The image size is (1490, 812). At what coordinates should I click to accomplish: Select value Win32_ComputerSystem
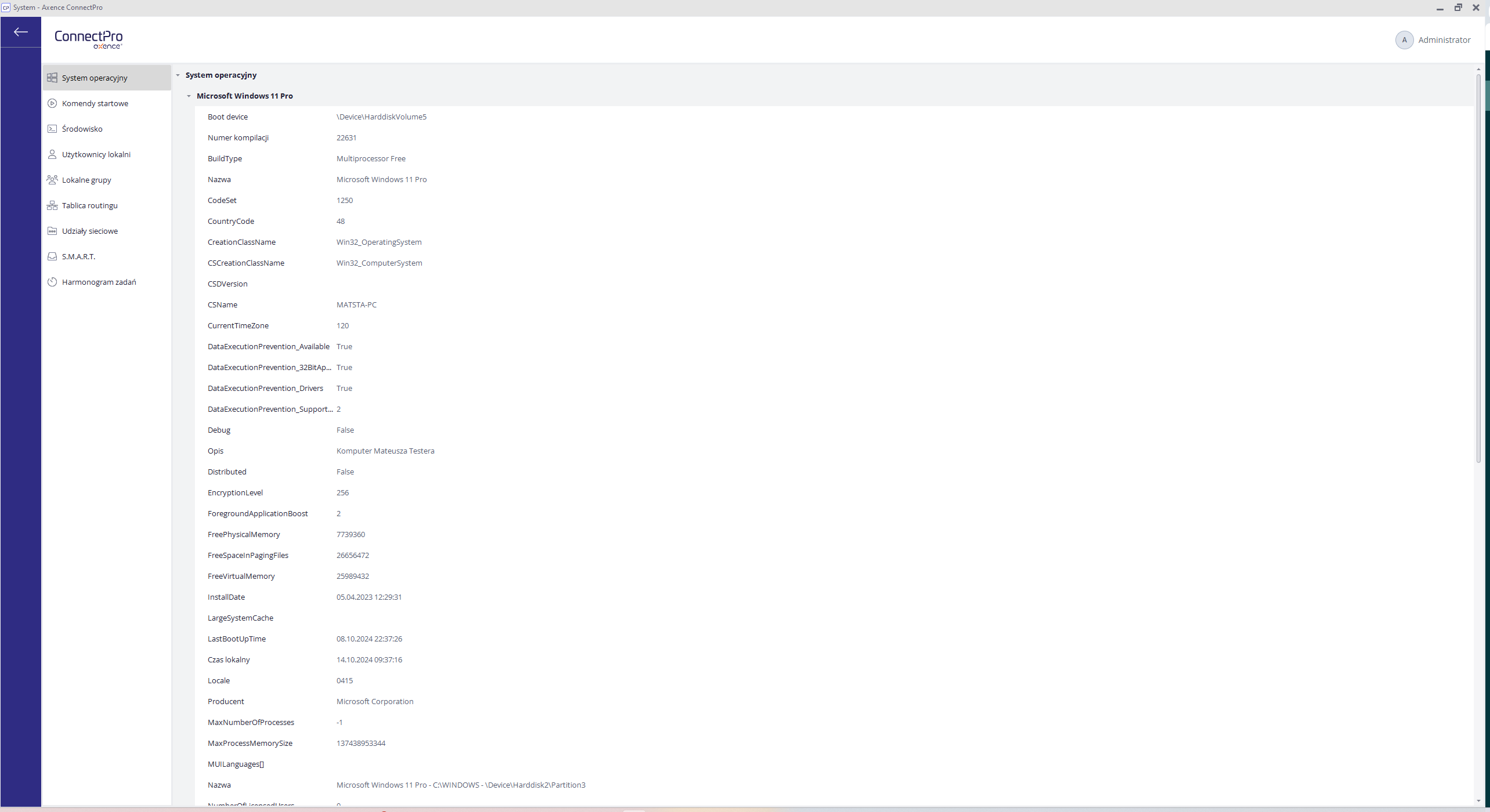click(379, 263)
